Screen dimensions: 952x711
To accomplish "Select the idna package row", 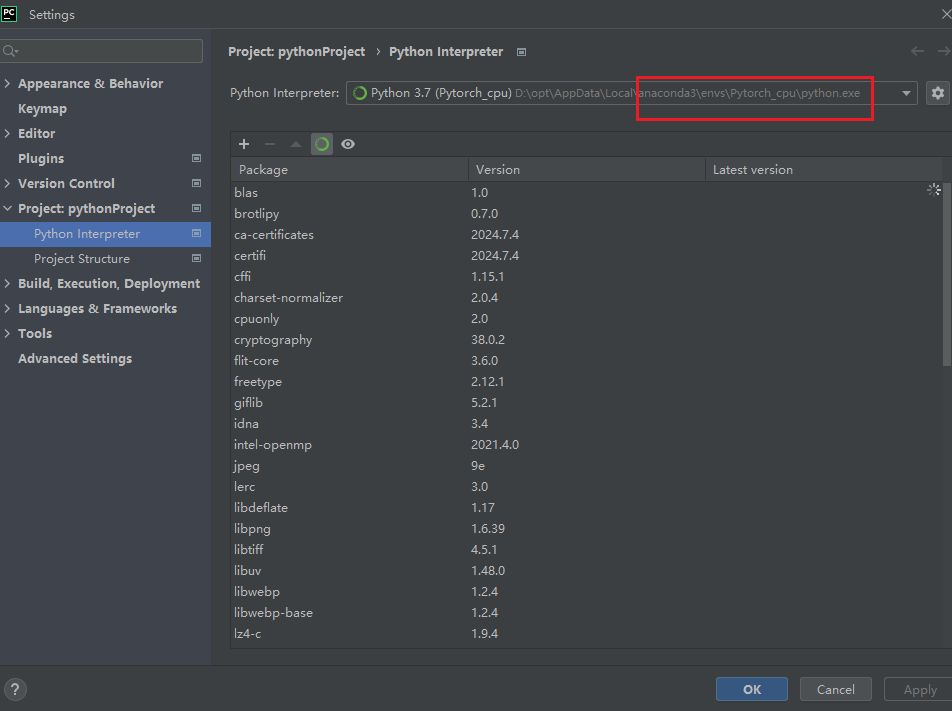I will click(x=586, y=424).
